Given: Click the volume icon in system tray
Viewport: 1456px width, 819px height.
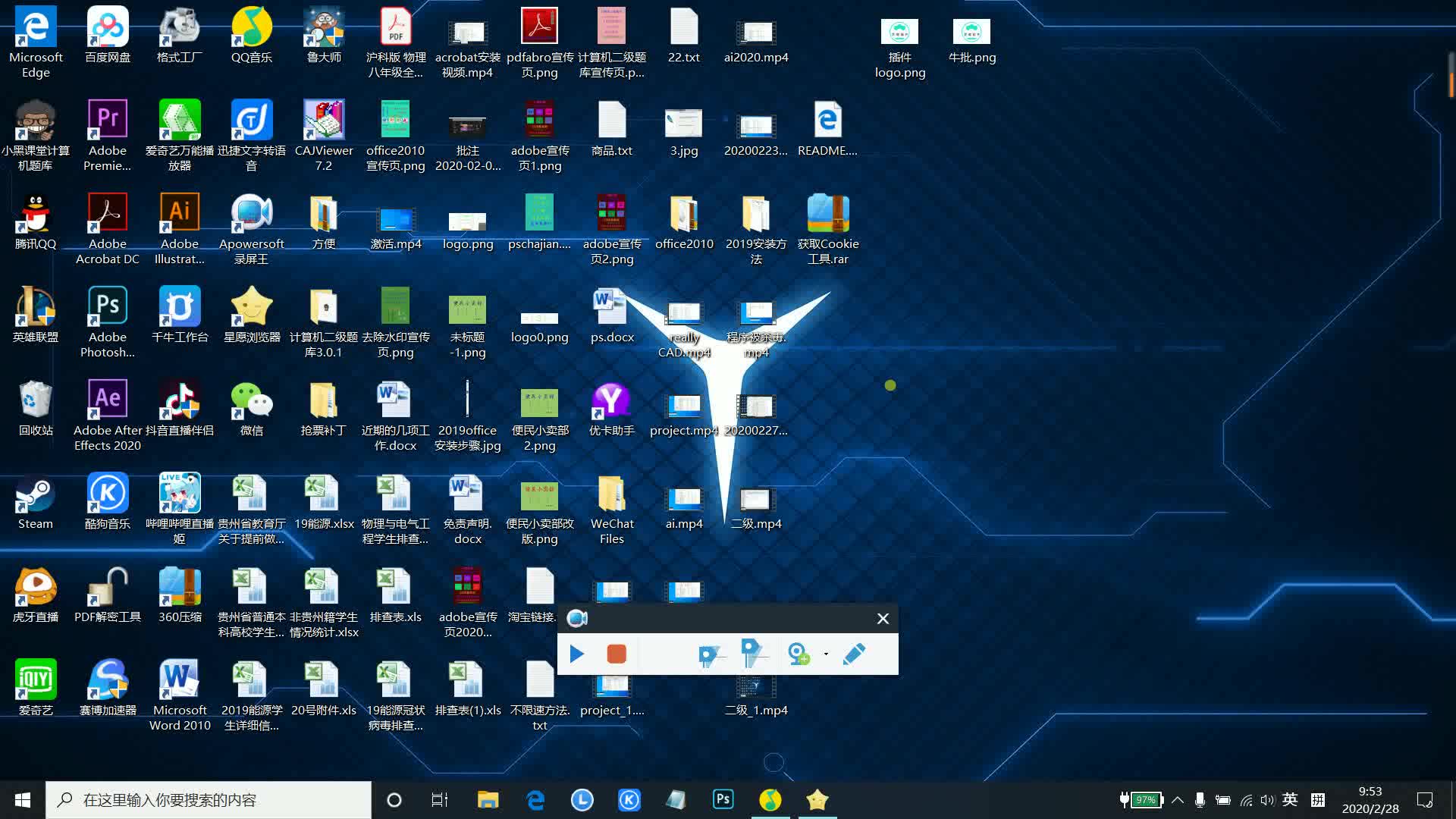Looking at the screenshot, I should 1267,800.
